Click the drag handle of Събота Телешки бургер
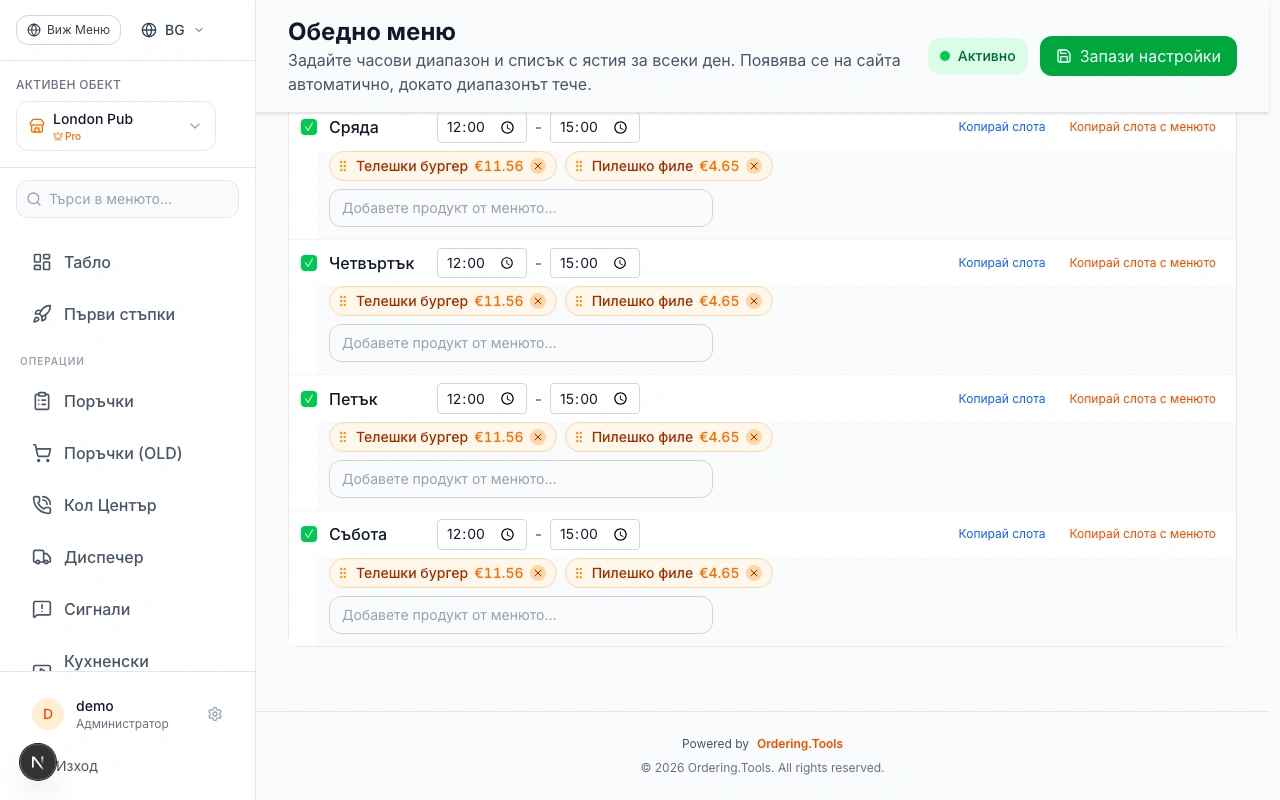 click(x=343, y=573)
